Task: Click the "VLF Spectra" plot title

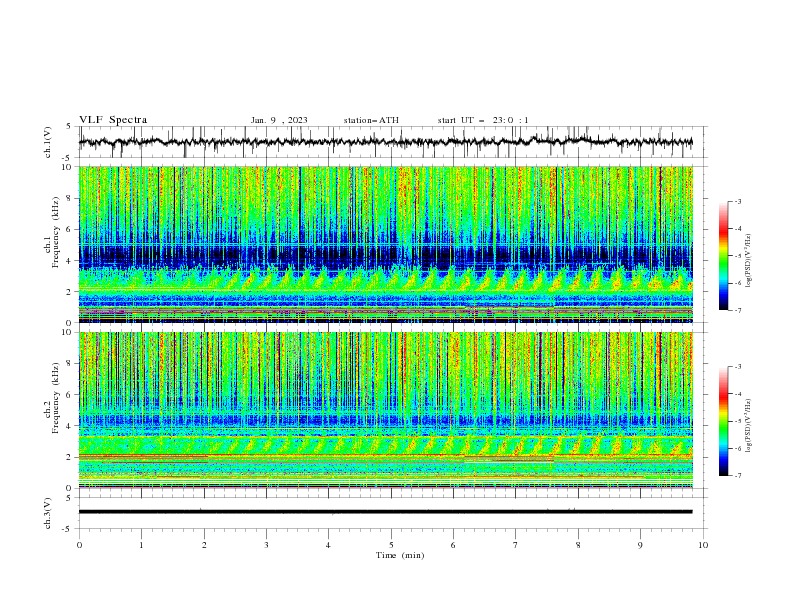Action: point(113,120)
